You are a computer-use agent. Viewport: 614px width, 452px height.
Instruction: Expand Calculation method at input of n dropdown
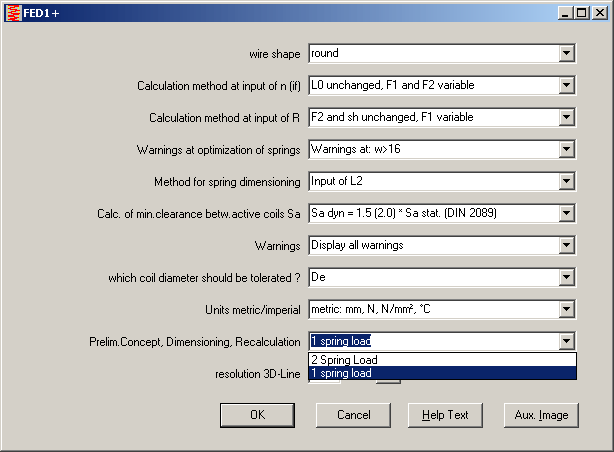(566, 86)
